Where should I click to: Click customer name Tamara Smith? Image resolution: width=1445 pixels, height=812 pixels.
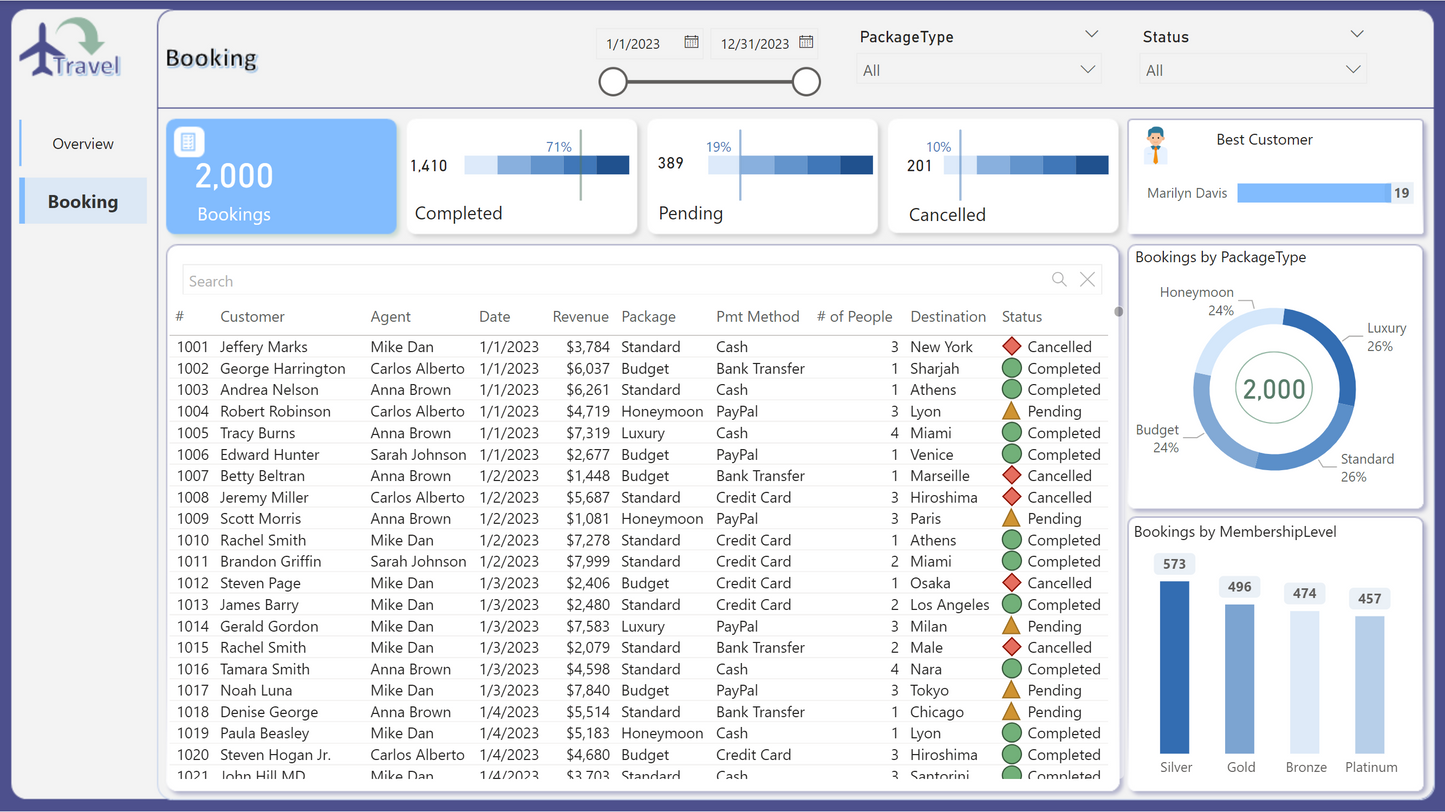click(265, 669)
